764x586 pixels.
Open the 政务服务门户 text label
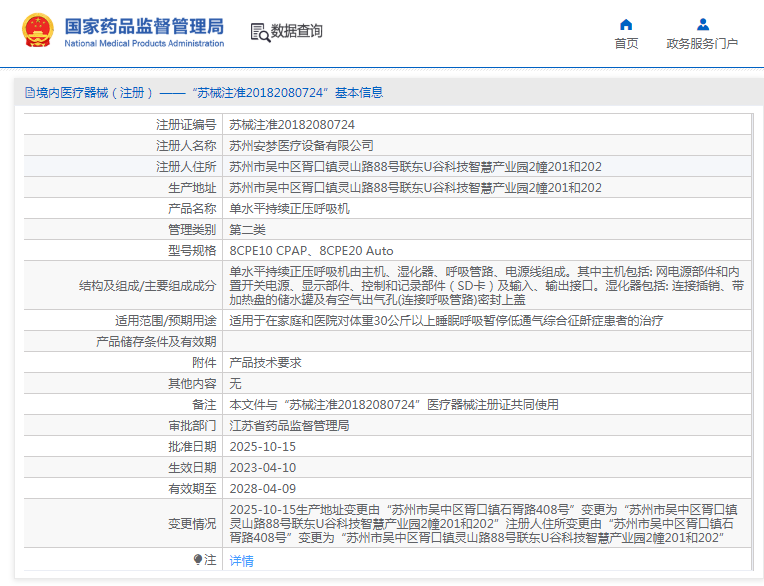coord(702,44)
